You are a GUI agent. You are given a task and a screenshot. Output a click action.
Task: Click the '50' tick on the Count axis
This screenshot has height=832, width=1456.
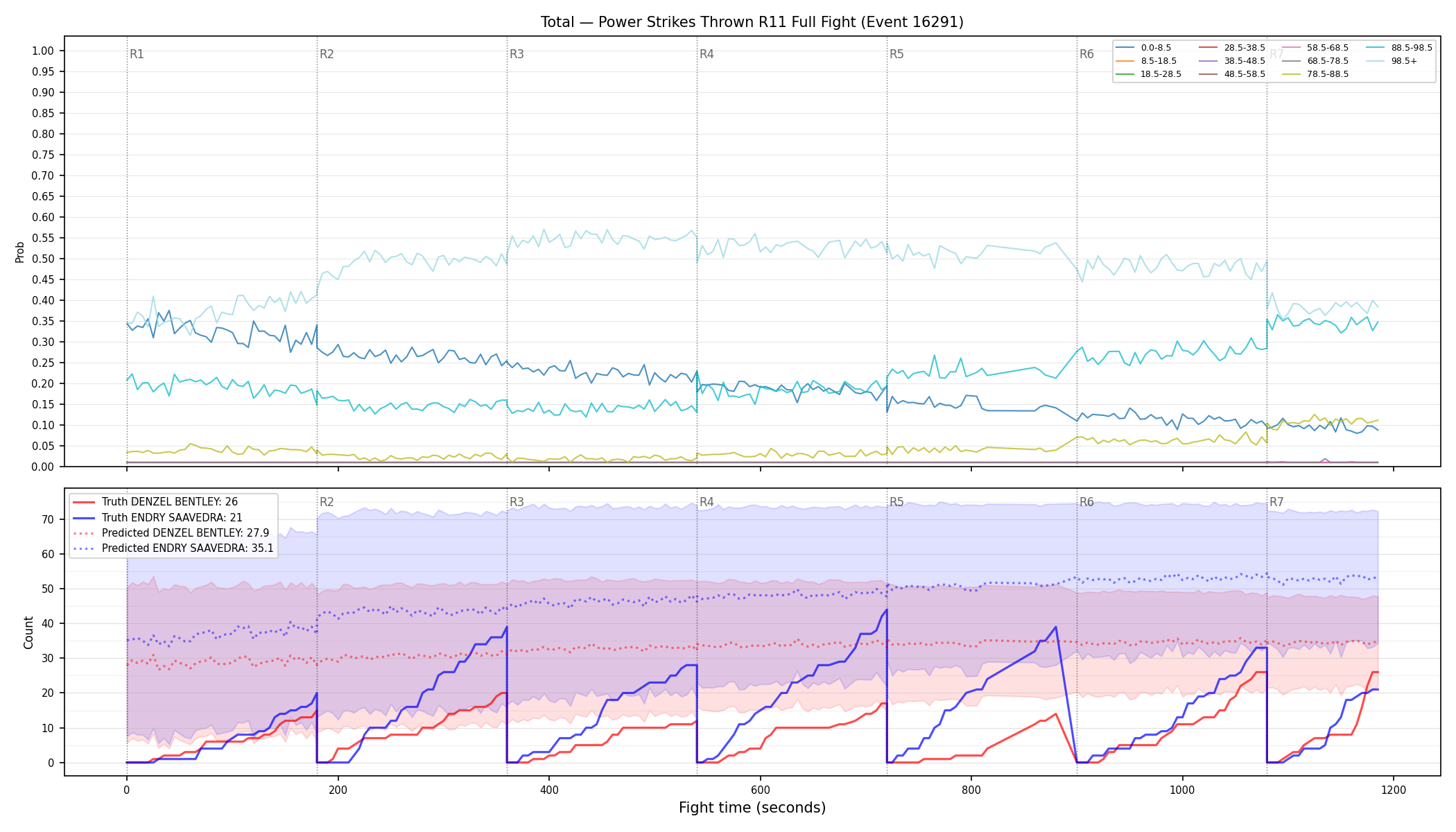(x=48, y=589)
